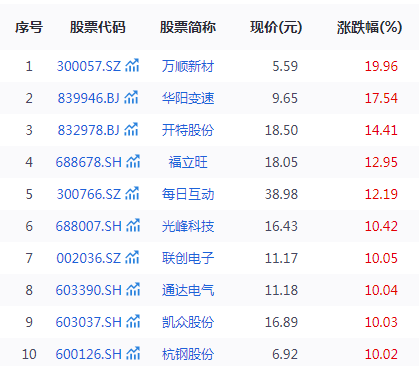Open stock code 603037.SH
The width and height of the screenshot is (419, 366).
[x=89, y=322]
